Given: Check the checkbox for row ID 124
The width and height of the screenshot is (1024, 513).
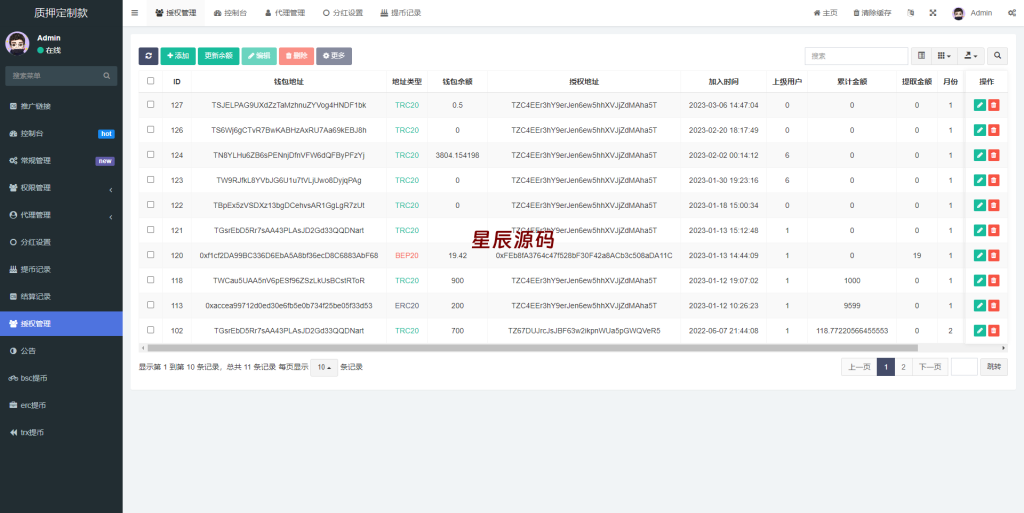Looking at the screenshot, I should [x=151, y=155].
